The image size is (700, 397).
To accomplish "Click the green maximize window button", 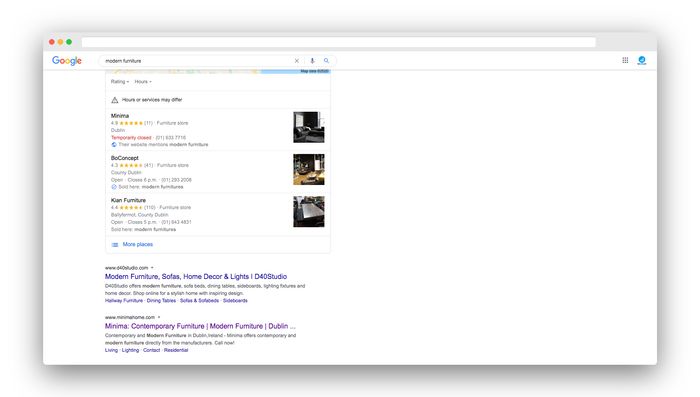I will pos(69,42).
